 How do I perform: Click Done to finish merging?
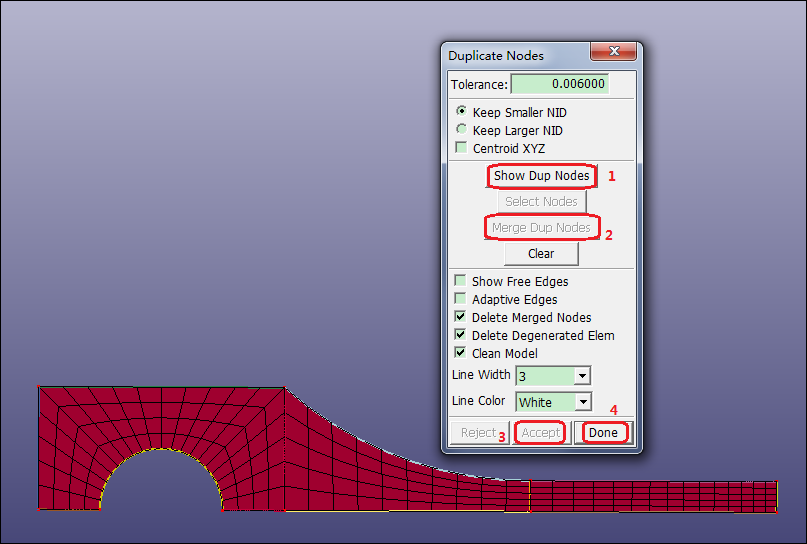[x=603, y=433]
